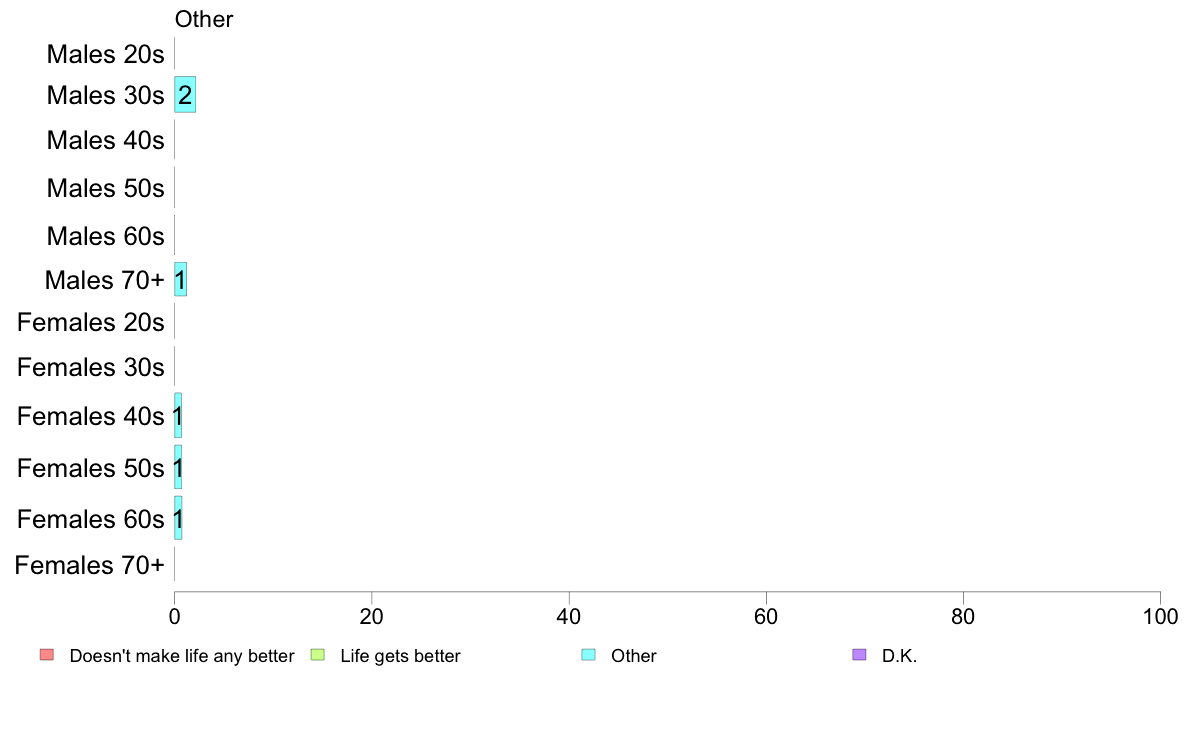The width and height of the screenshot is (1188, 736).
Task: Select the Females 50s cyan bar
Action: point(178,468)
